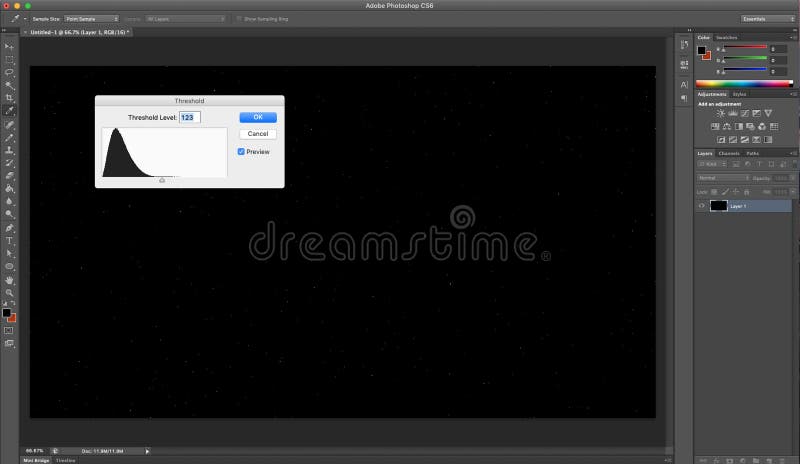This screenshot has height=464, width=800.
Task: Change screen mode icon in the toolbox
Action: [9, 344]
